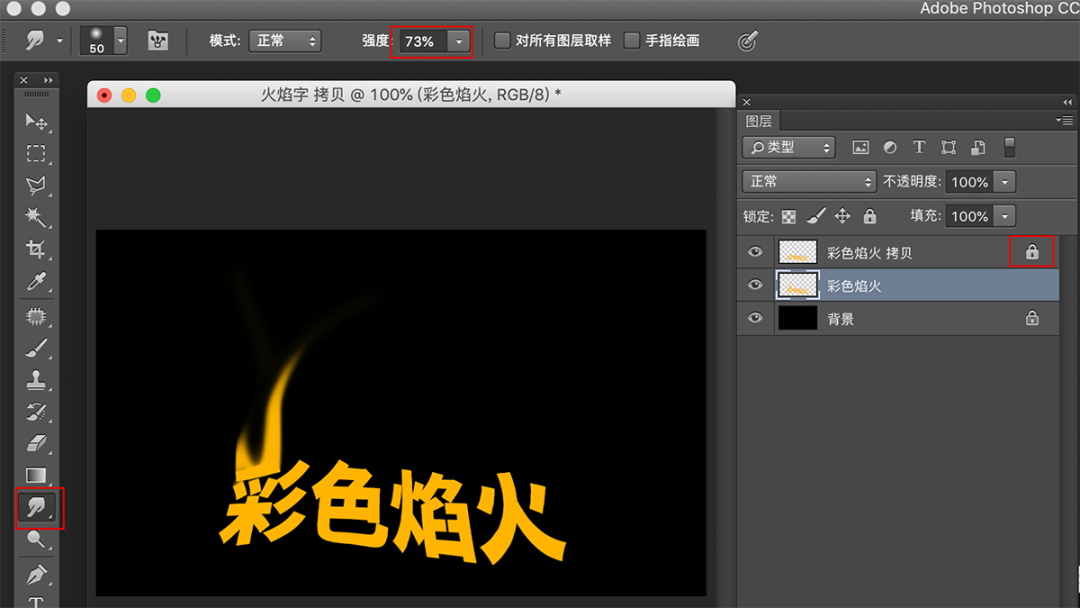
Task: Choose the Clone Stamp tool
Action: point(36,379)
